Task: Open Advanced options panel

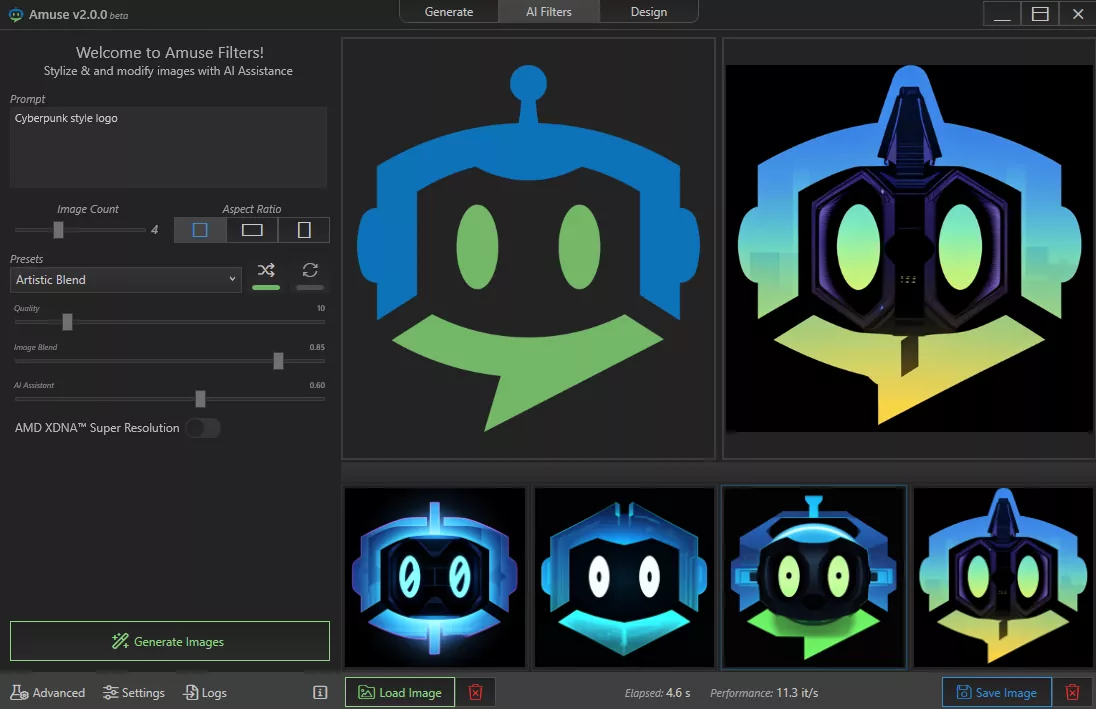Action: click(x=48, y=692)
